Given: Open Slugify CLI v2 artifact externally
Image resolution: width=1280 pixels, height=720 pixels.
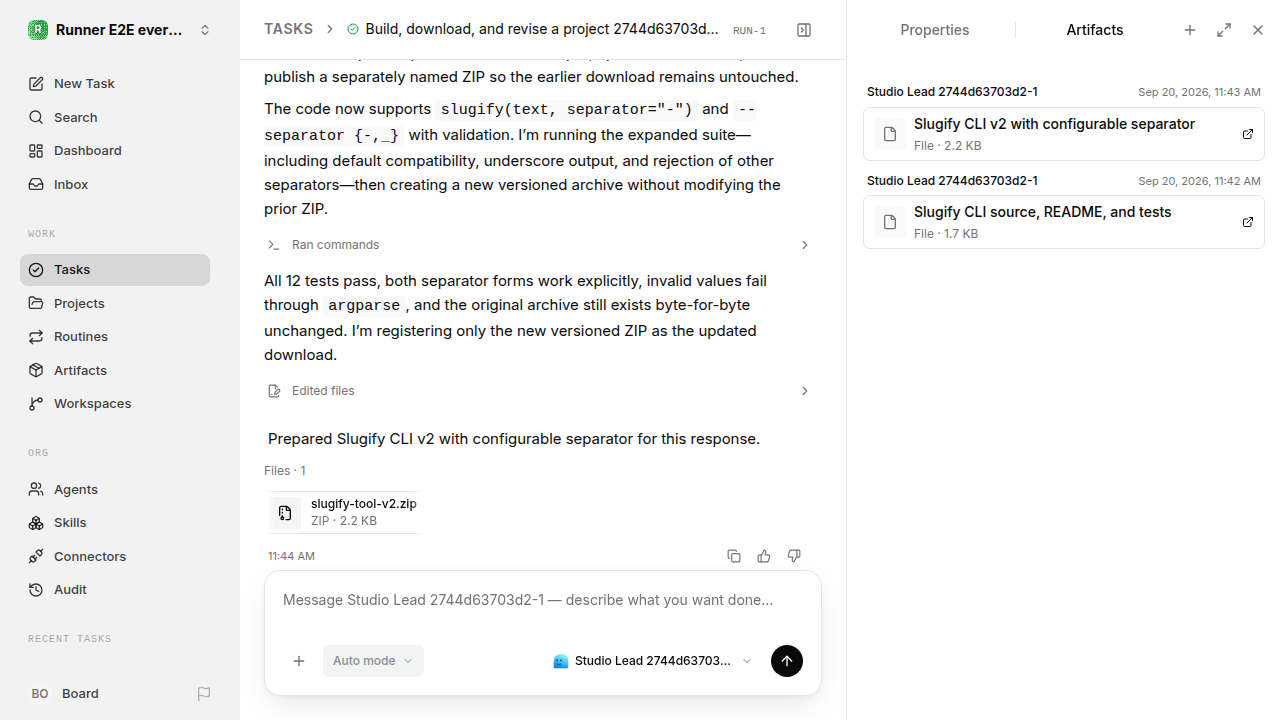Looking at the screenshot, I should point(1248,134).
